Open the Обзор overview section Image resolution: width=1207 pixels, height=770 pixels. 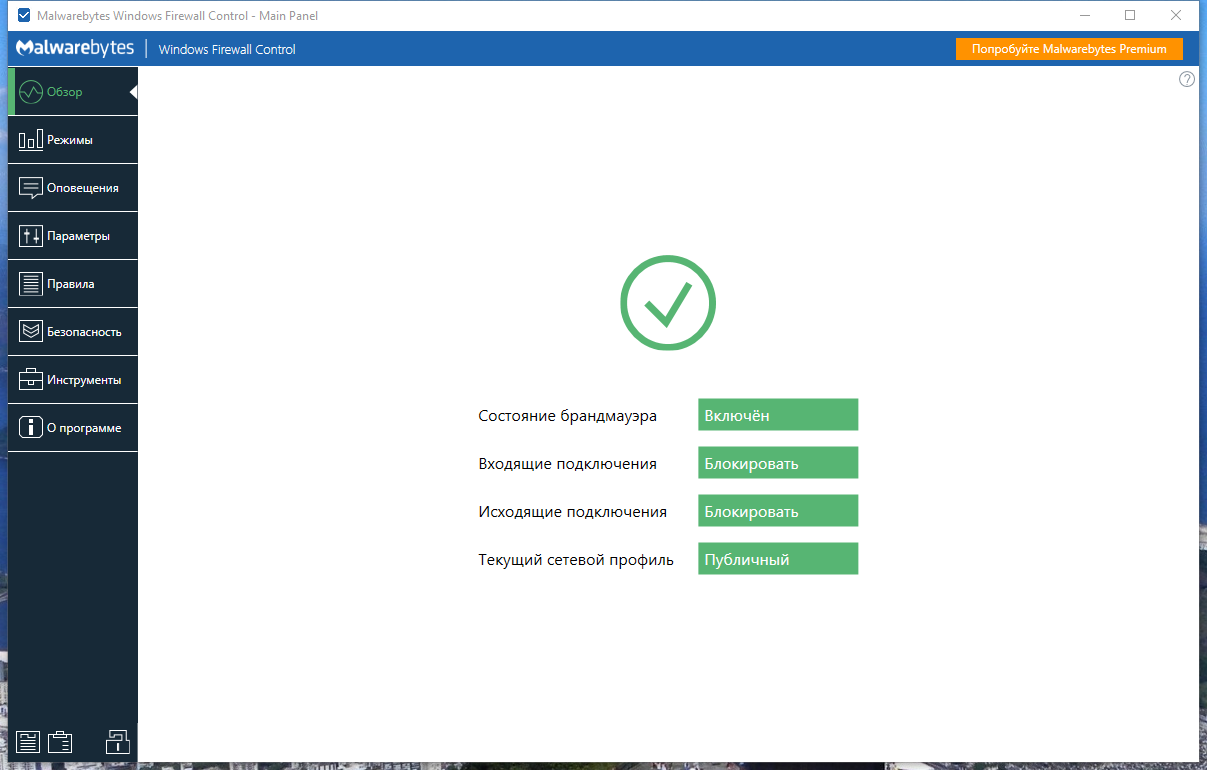click(73, 92)
